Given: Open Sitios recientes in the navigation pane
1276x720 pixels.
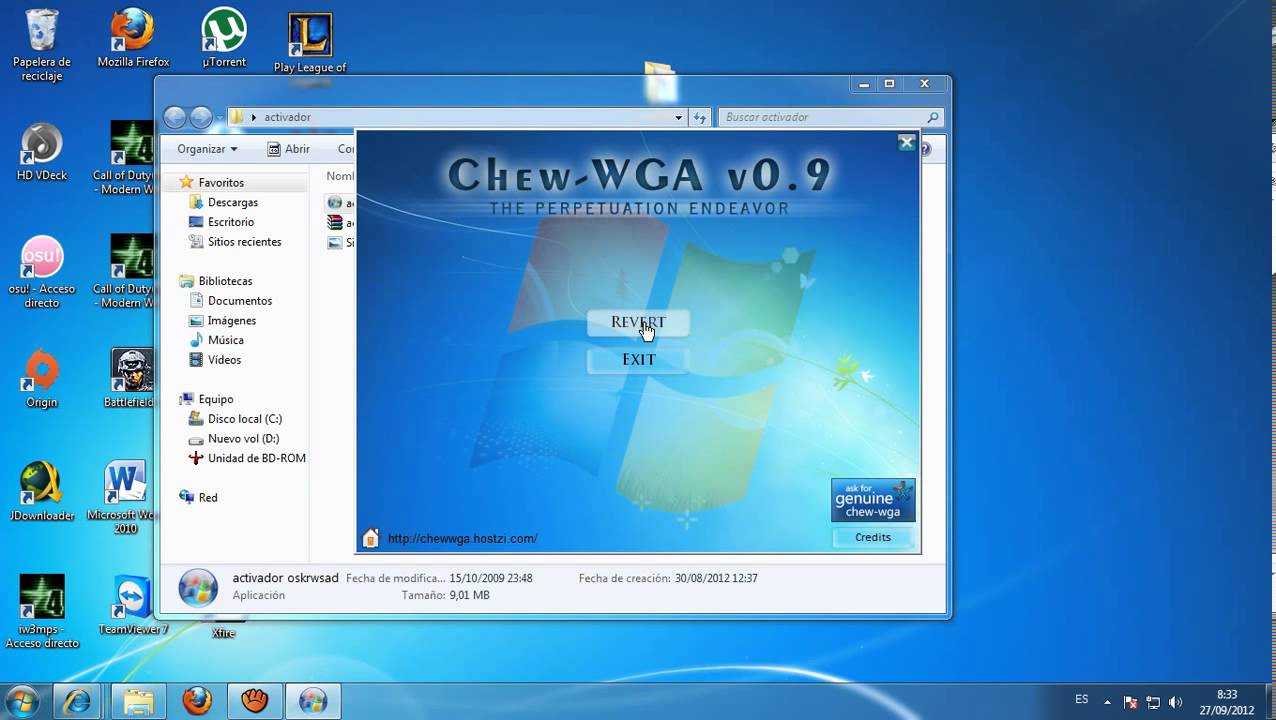Looking at the screenshot, I should point(244,242).
